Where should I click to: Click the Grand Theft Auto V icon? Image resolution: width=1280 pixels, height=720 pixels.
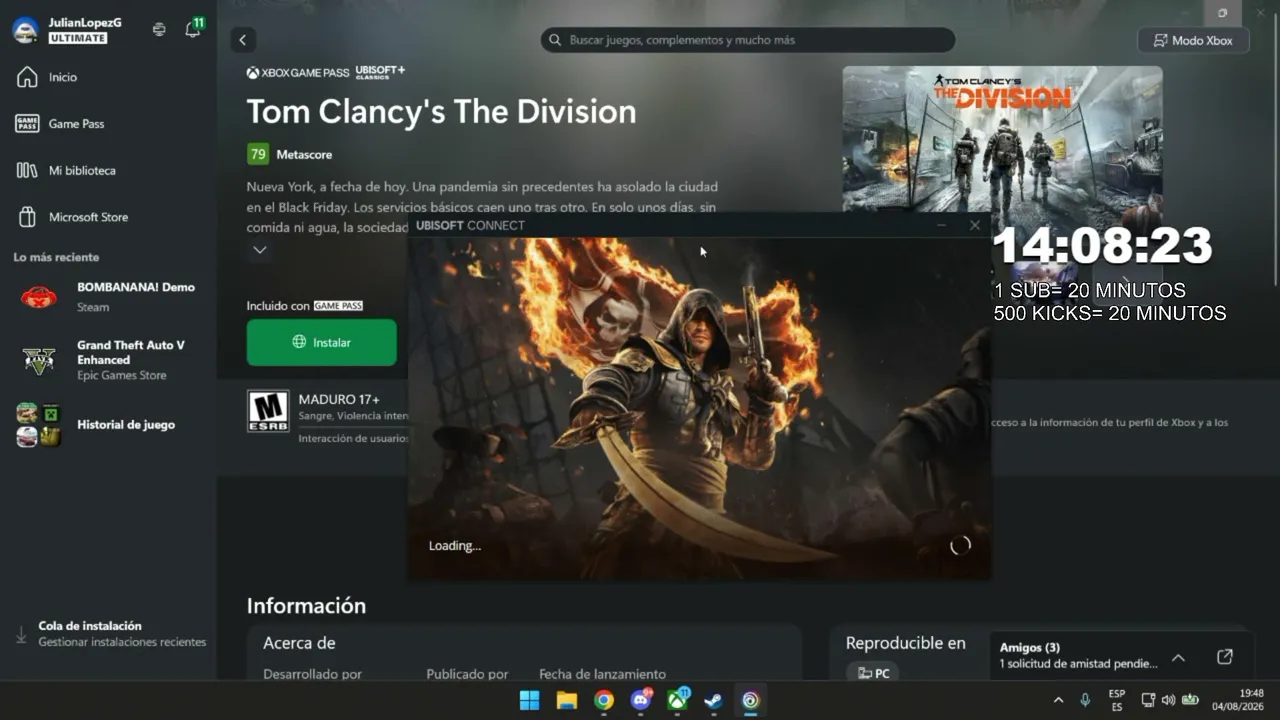tap(39, 360)
